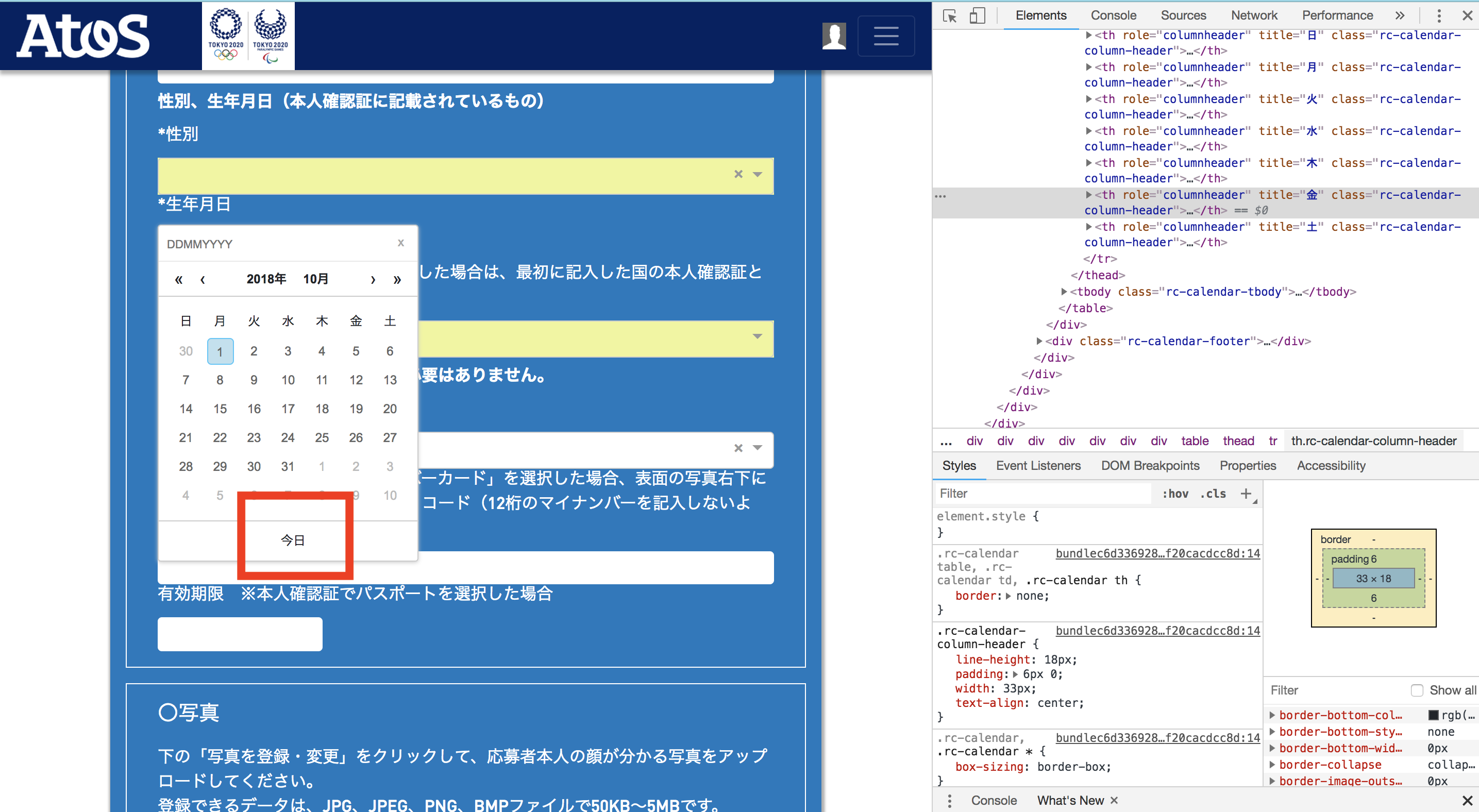Image resolution: width=1479 pixels, height=812 pixels.
Task: Click the user profile icon in the navbar
Action: pyautogui.click(x=834, y=36)
